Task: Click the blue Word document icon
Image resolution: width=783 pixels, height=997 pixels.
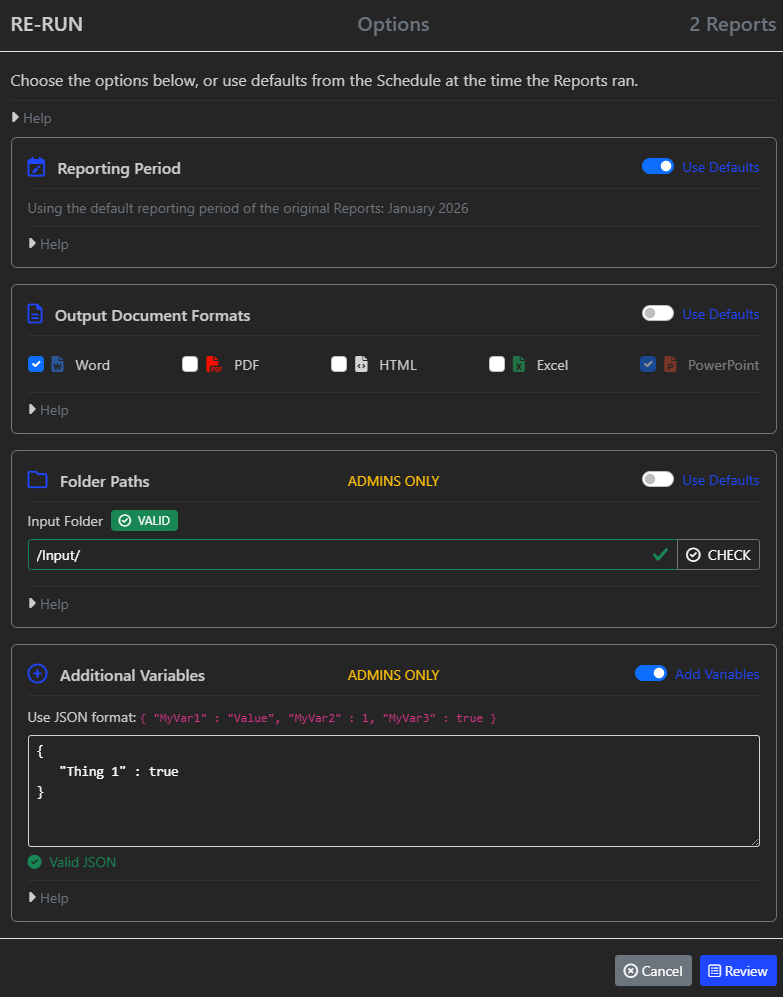Action: click(58, 365)
